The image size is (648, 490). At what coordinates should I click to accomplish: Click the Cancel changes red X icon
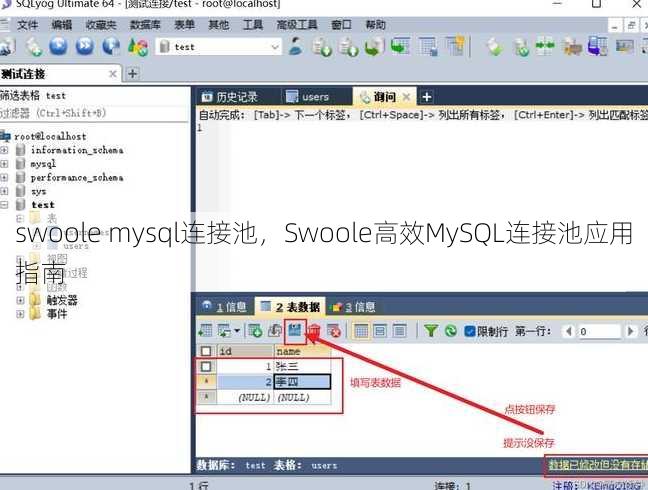tap(334, 331)
